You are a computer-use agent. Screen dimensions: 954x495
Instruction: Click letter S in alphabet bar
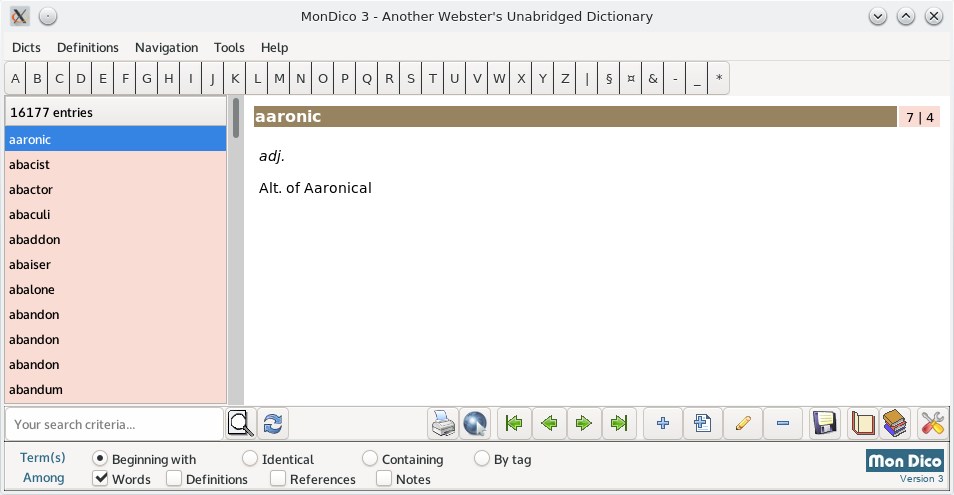point(411,78)
